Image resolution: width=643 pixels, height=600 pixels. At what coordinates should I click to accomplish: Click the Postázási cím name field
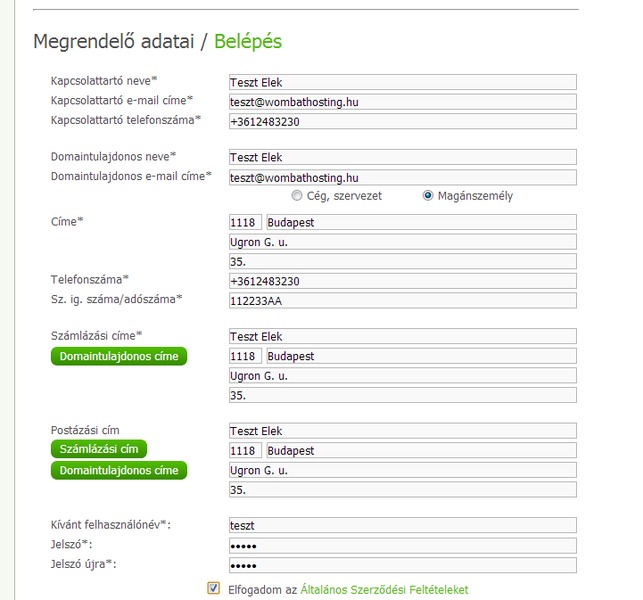pos(402,431)
